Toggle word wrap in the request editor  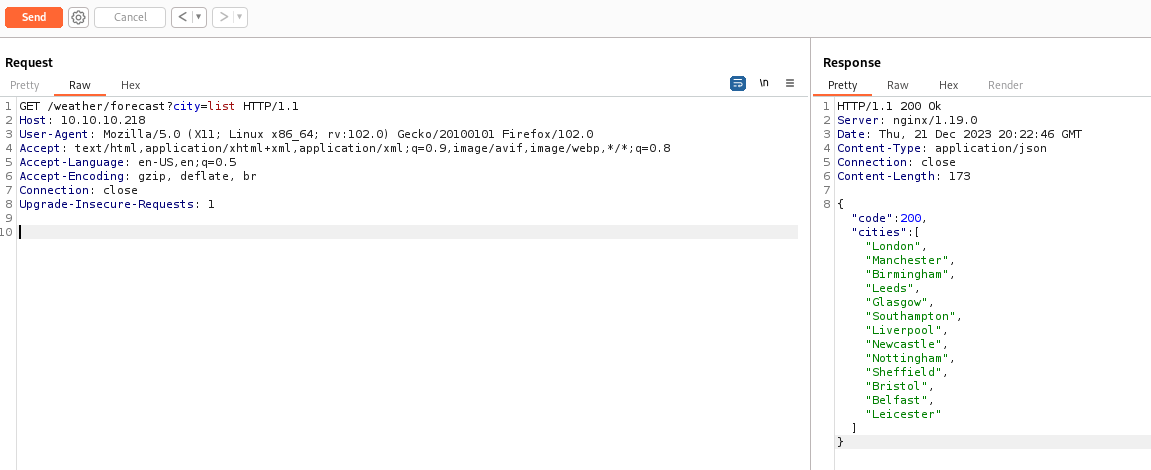pyautogui.click(x=738, y=83)
